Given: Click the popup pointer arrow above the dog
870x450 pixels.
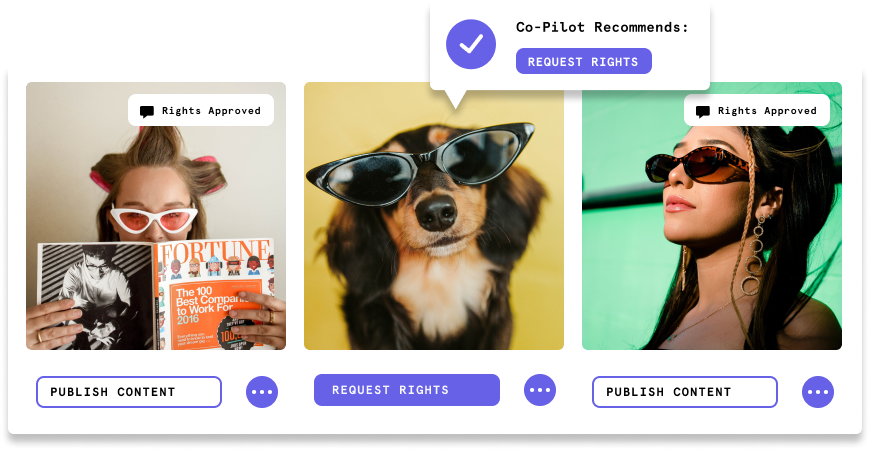Looking at the screenshot, I should coord(456,99).
